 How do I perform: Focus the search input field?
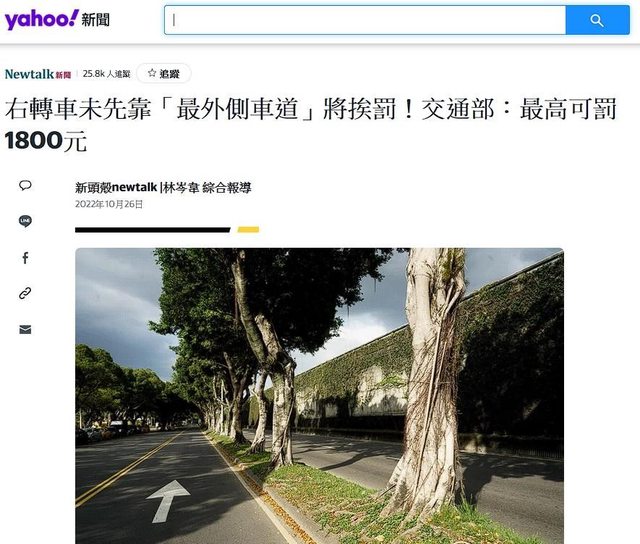tap(365, 20)
